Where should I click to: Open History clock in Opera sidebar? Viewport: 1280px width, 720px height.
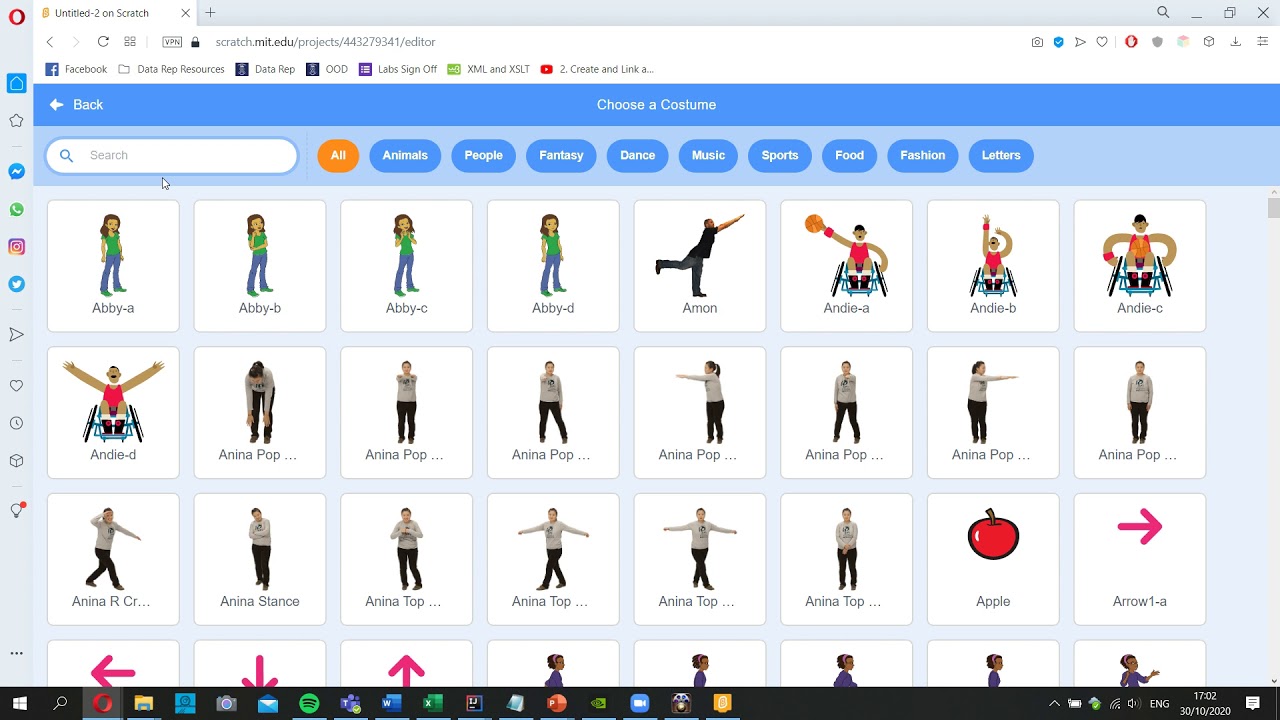coord(16,423)
